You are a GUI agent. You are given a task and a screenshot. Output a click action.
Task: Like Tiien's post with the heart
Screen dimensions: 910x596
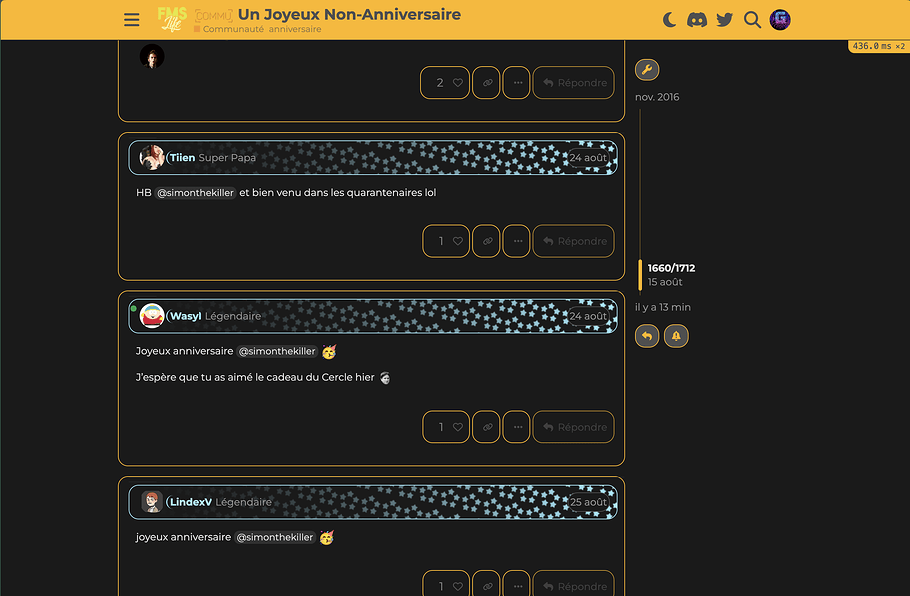tap(457, 241)
